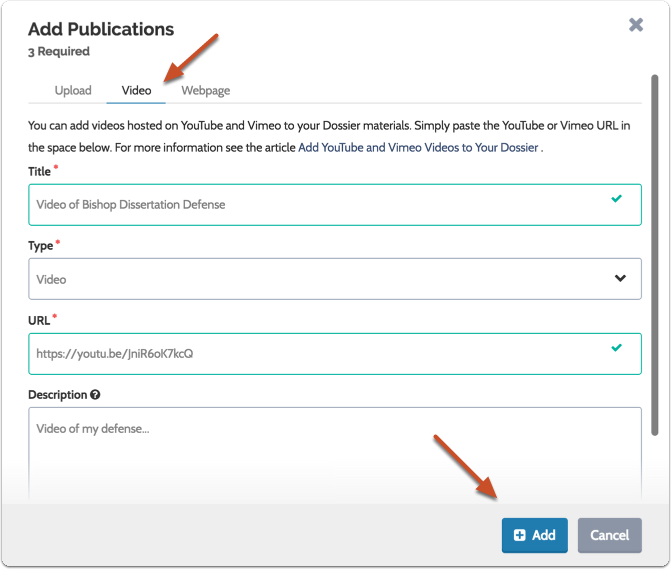Image resolution: width=671 pixels, height=569 pixels.
Task: Open the YouTube and Vimeo help article link
Action: pyautogui.click(x=418, y=148)
